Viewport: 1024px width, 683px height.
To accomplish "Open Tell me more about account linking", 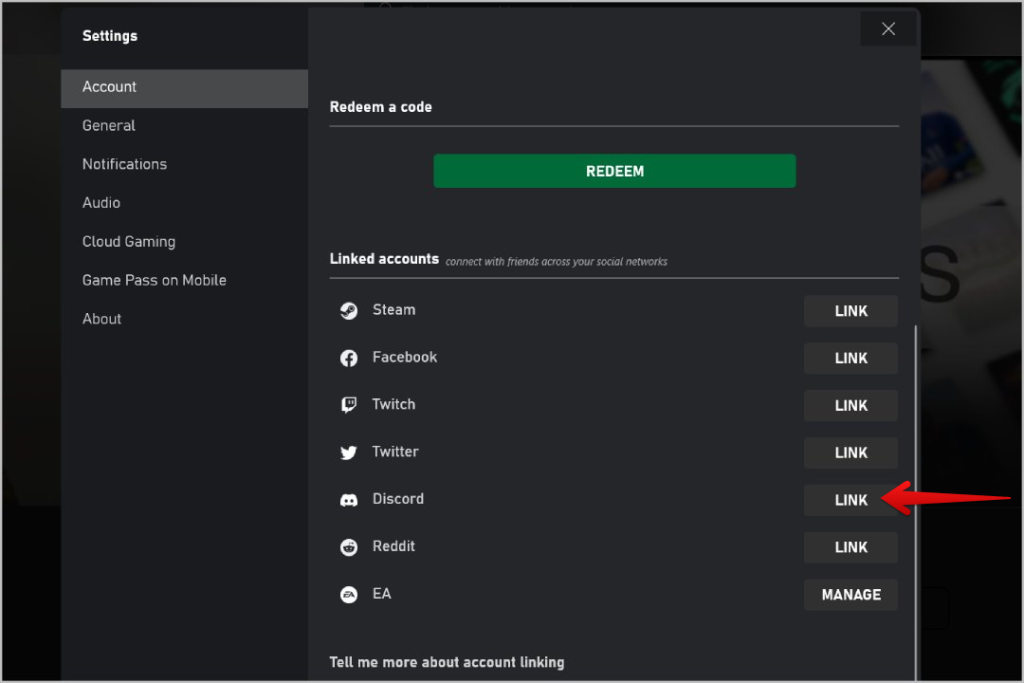I will click(x=447, y=662).
